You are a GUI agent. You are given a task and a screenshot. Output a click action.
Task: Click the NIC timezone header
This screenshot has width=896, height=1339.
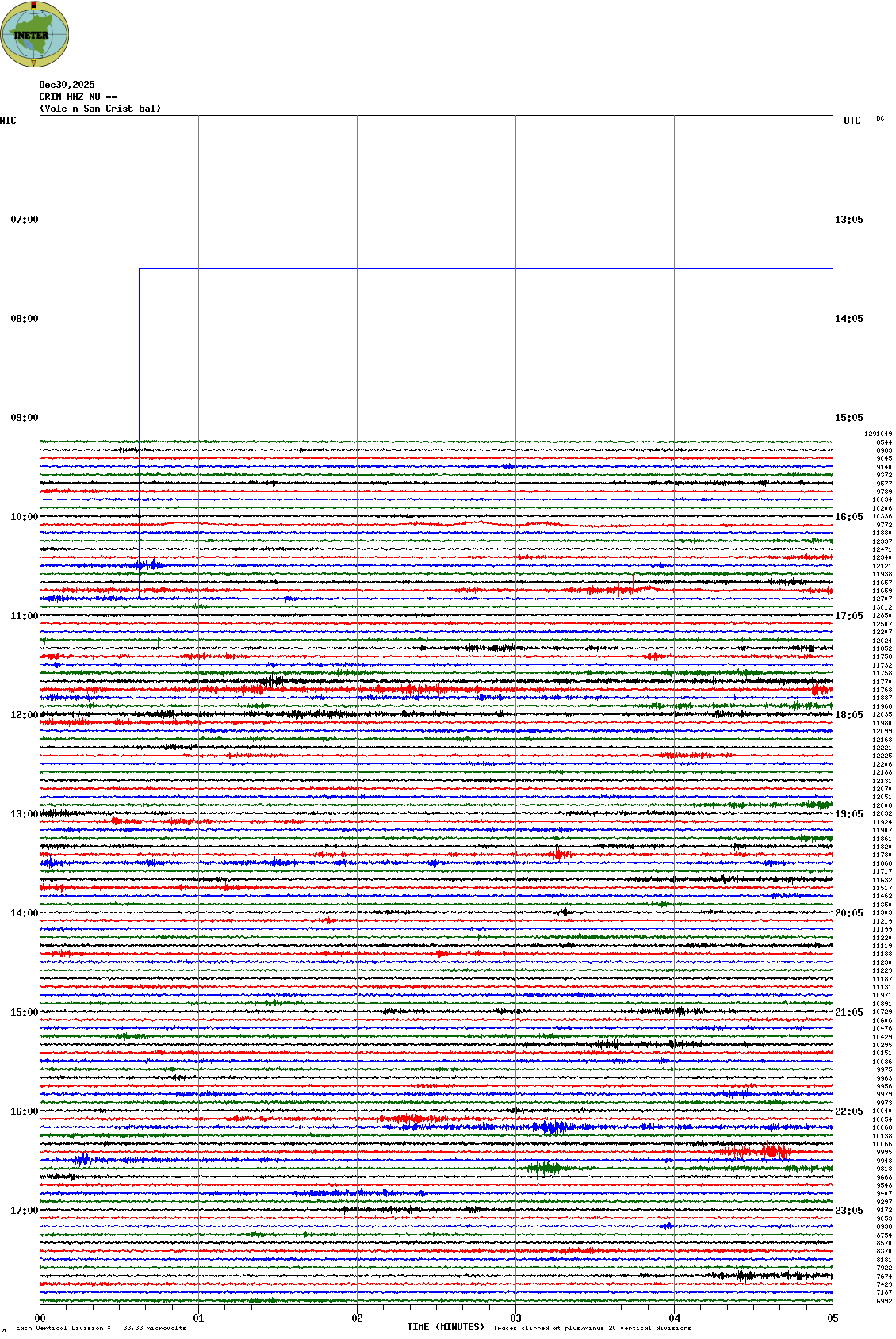(8, 121)
